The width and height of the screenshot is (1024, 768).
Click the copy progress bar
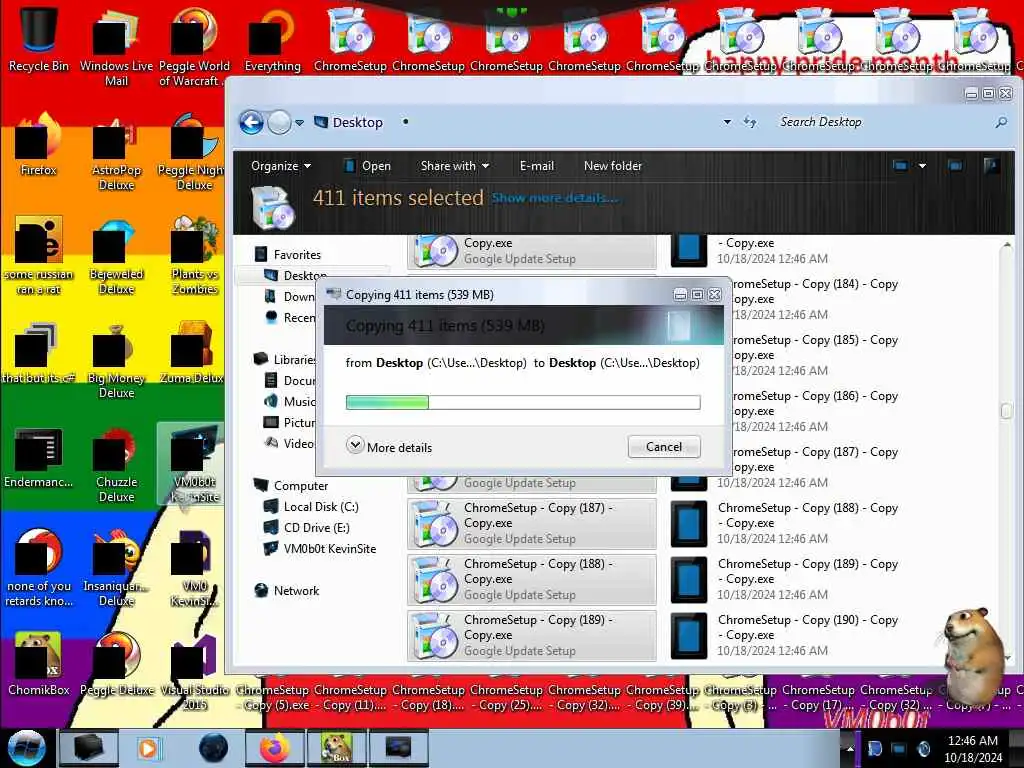point(523,402)
